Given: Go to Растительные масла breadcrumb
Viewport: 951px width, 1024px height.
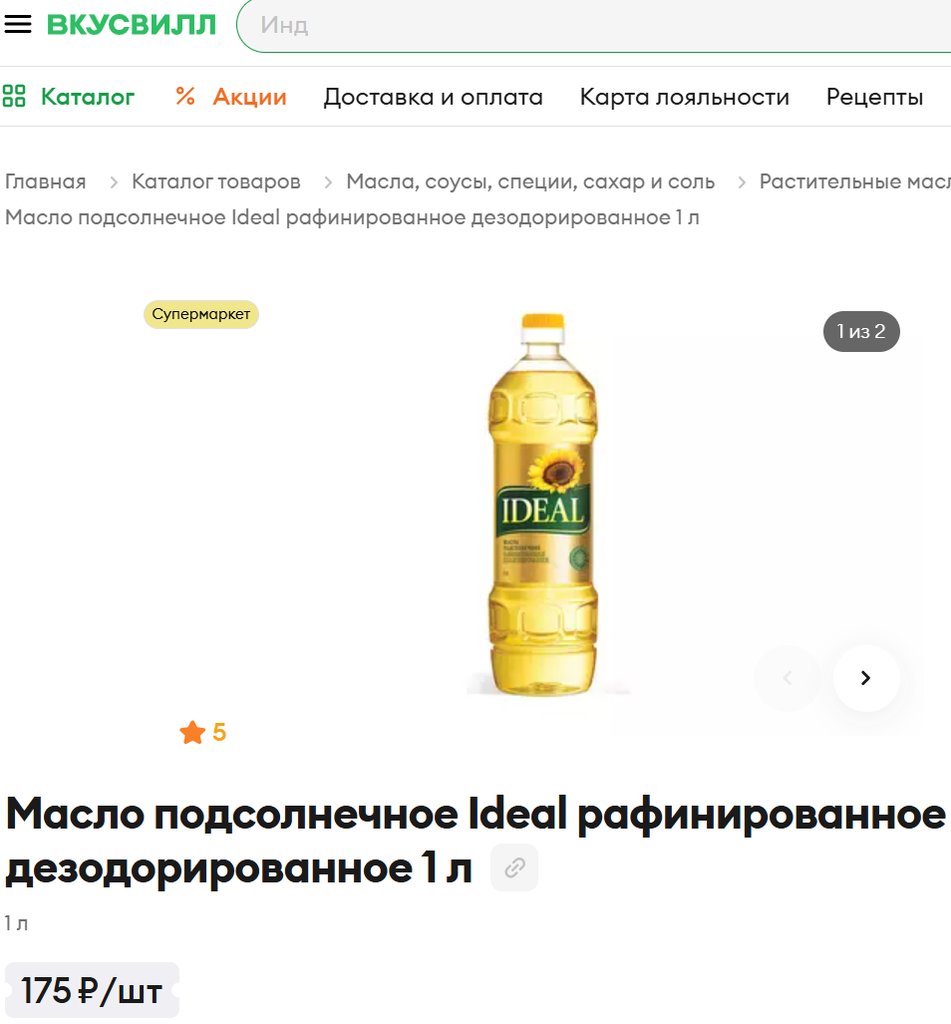Looking at the screenshot, I should (854, 181).
